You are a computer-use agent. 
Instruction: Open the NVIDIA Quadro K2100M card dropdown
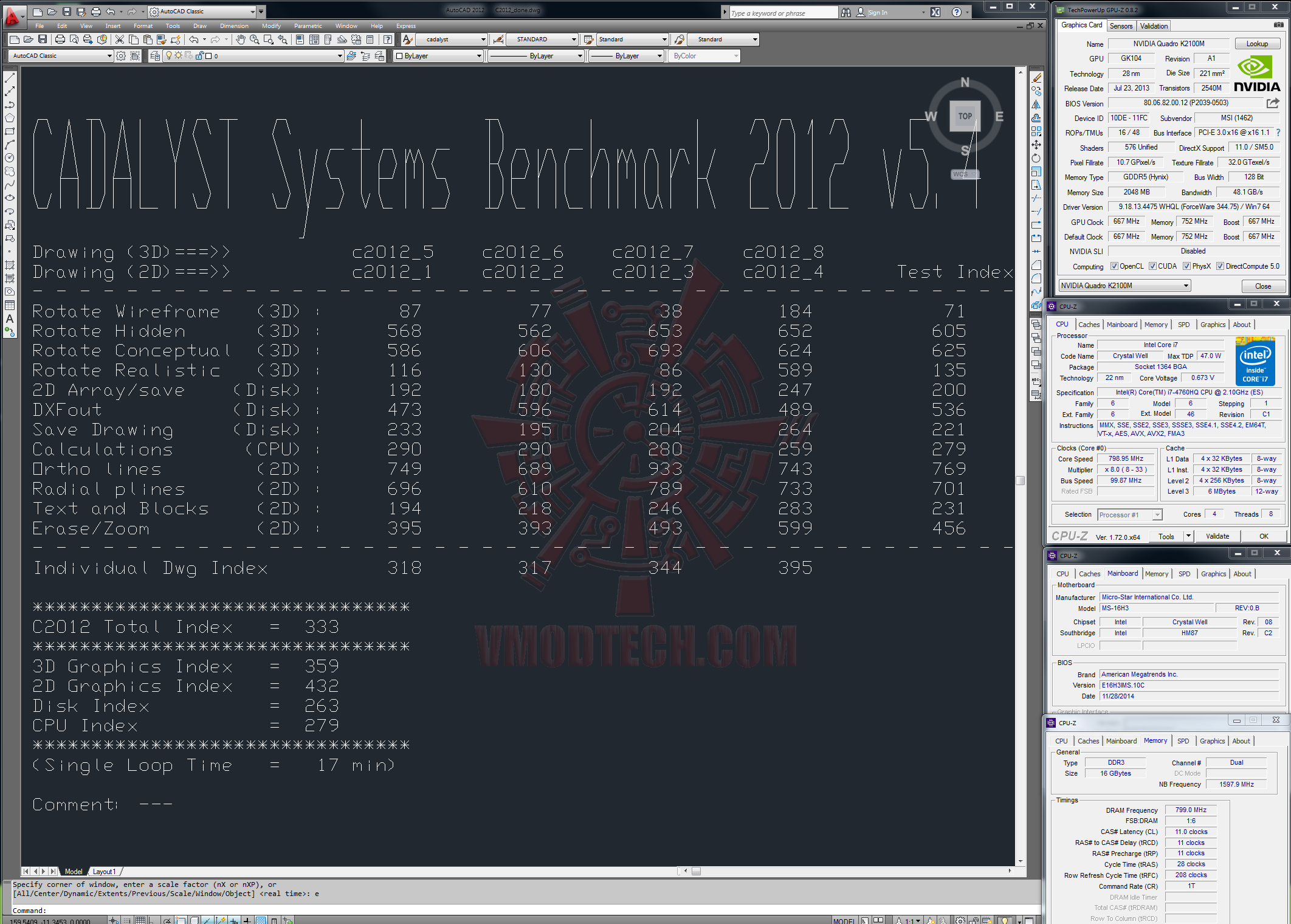[1185, 286]
